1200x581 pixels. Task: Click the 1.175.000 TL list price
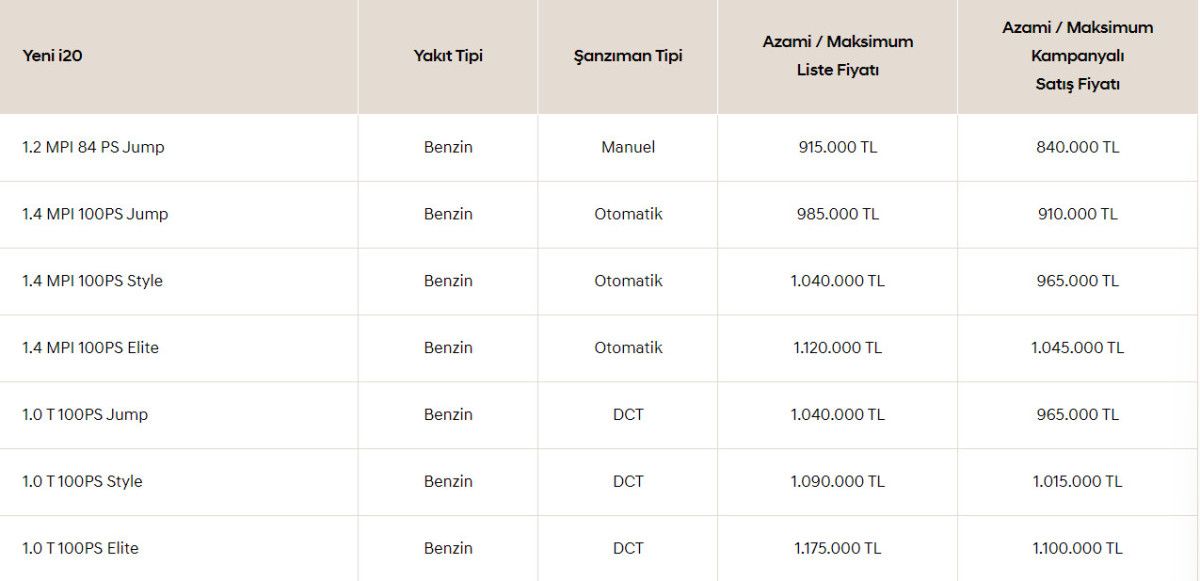tap(838, 549)
